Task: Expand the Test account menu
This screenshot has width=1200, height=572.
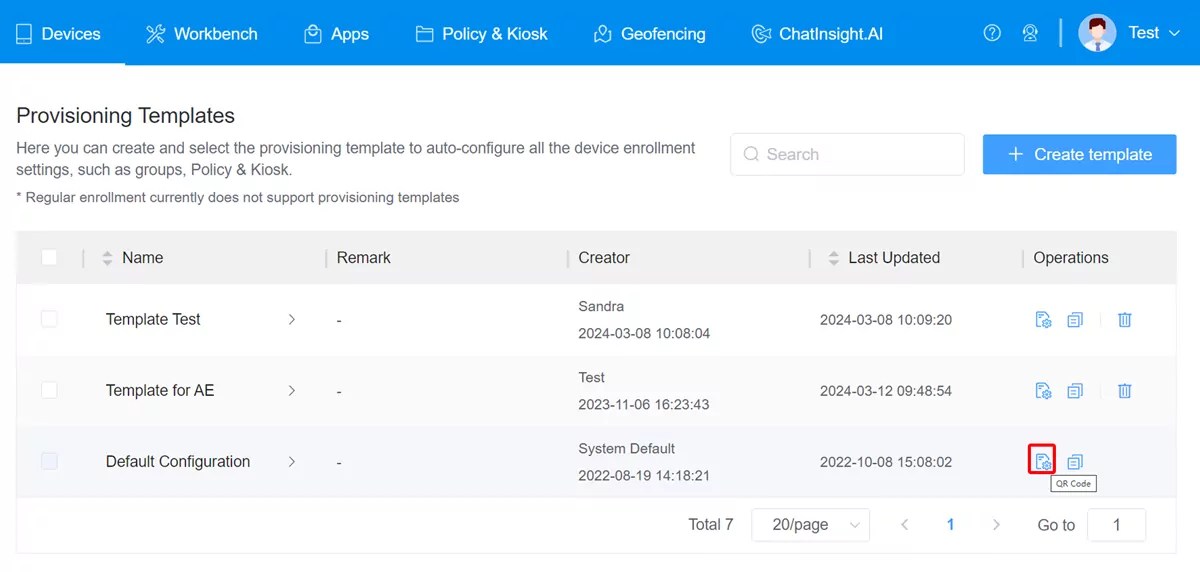Action: tap(1130, 33)
